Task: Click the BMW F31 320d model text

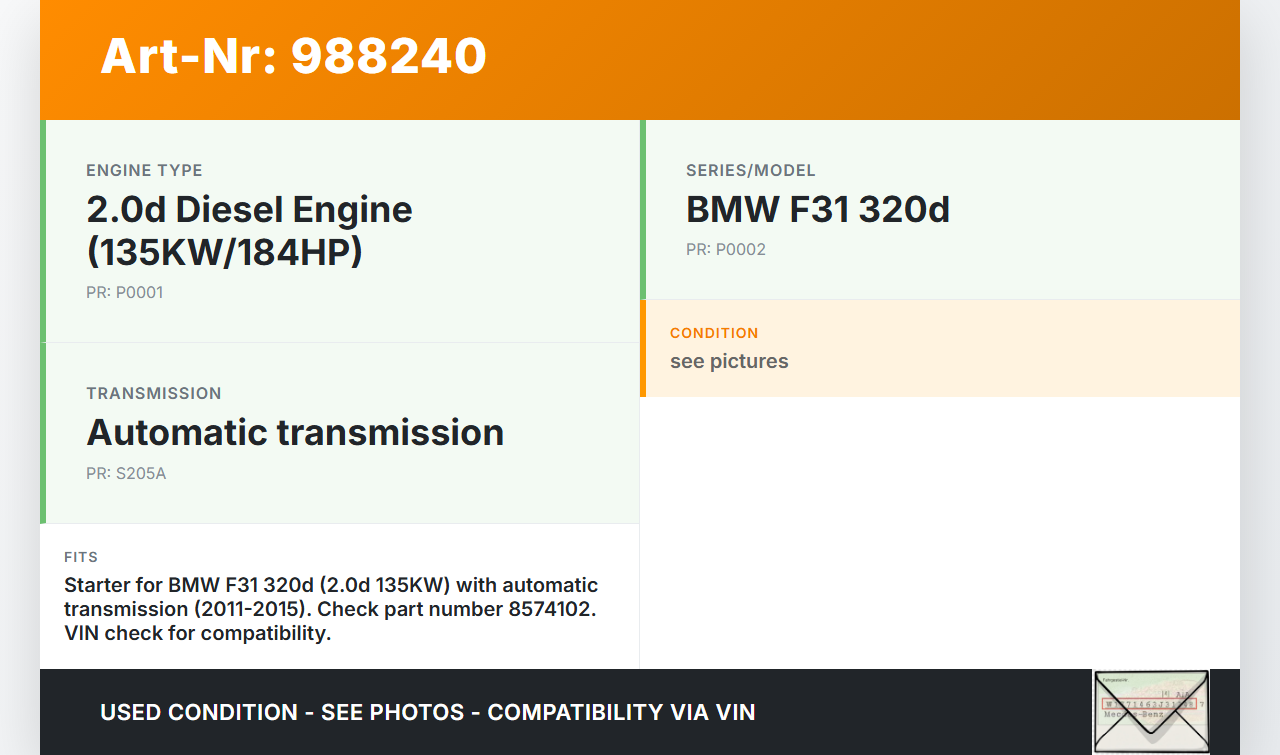Action: coord(817,210)
